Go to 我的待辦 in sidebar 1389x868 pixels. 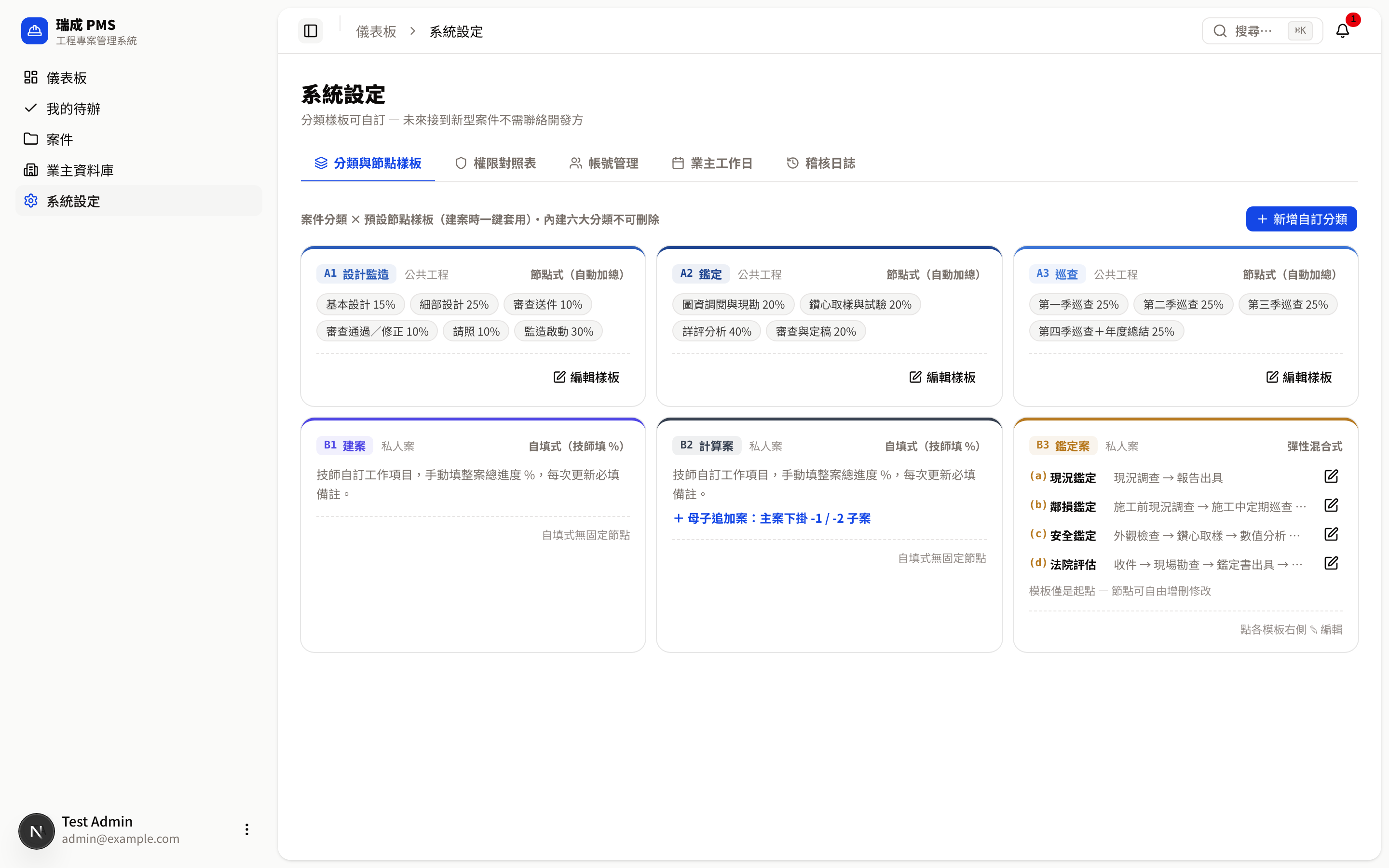click(x=139, y=108)
